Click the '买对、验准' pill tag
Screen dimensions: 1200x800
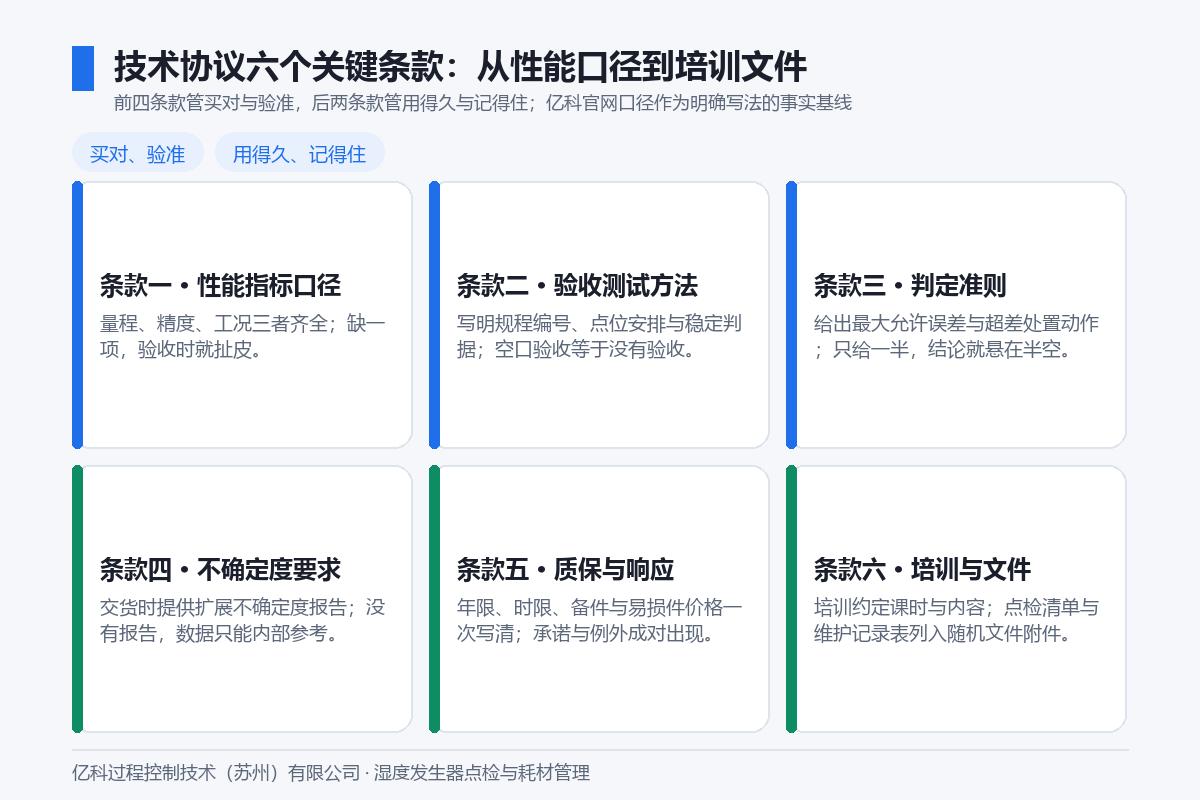pos(138,154)
